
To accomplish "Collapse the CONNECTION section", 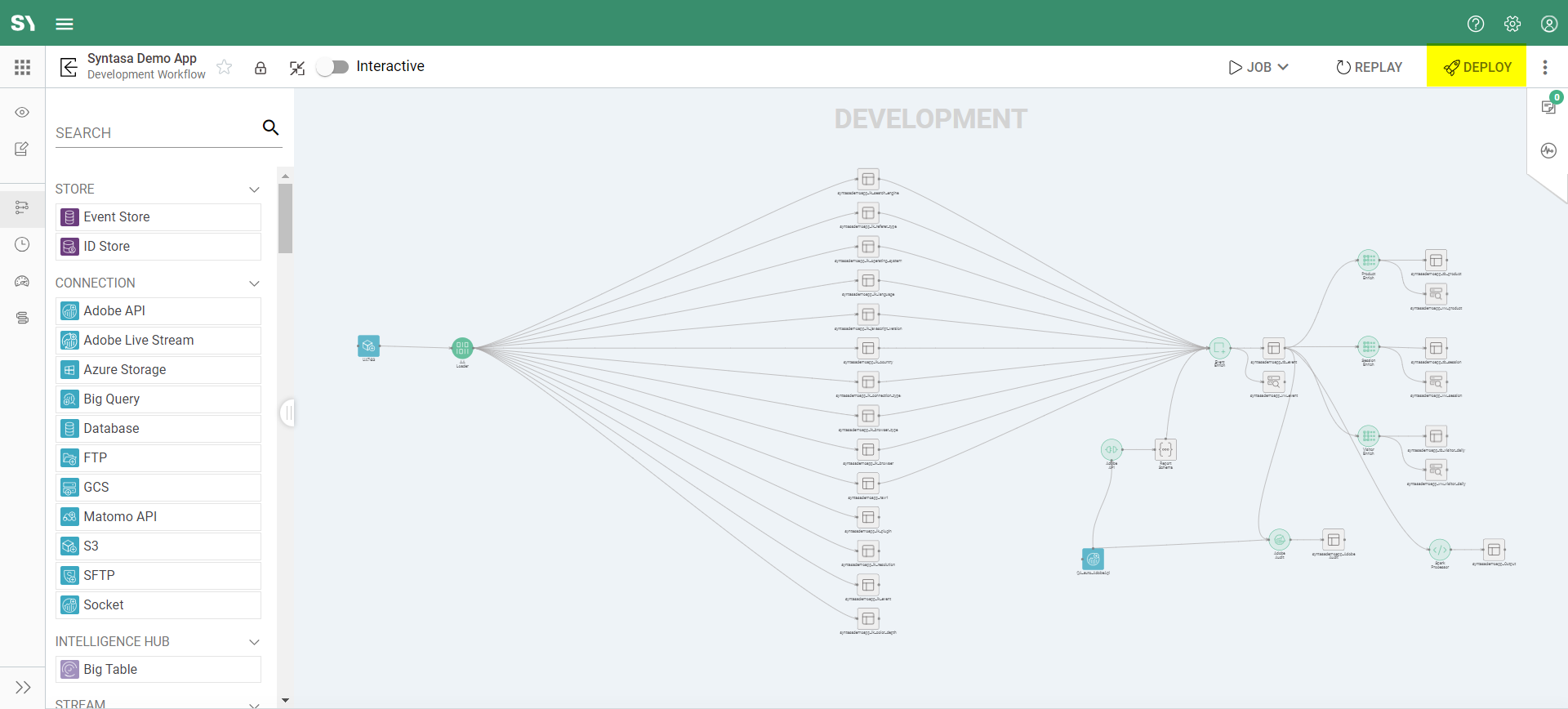I will [254, 283].
